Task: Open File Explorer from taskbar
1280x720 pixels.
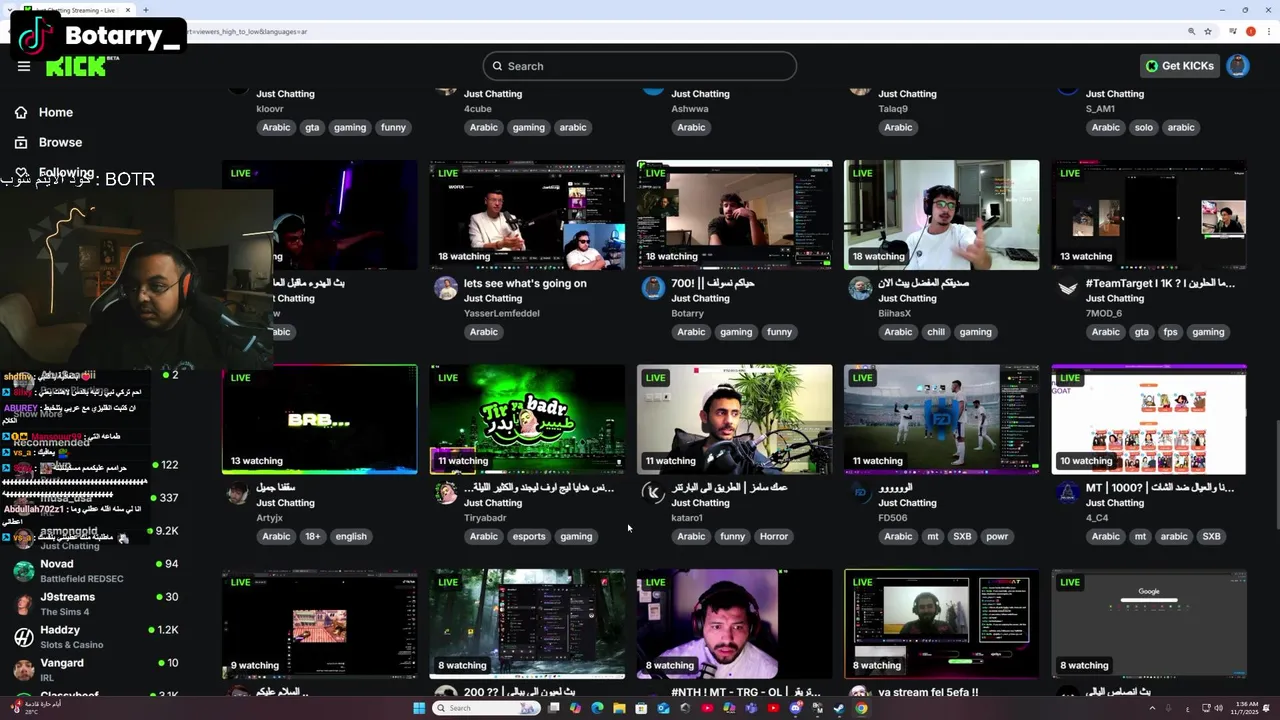Action: [619, 708]
